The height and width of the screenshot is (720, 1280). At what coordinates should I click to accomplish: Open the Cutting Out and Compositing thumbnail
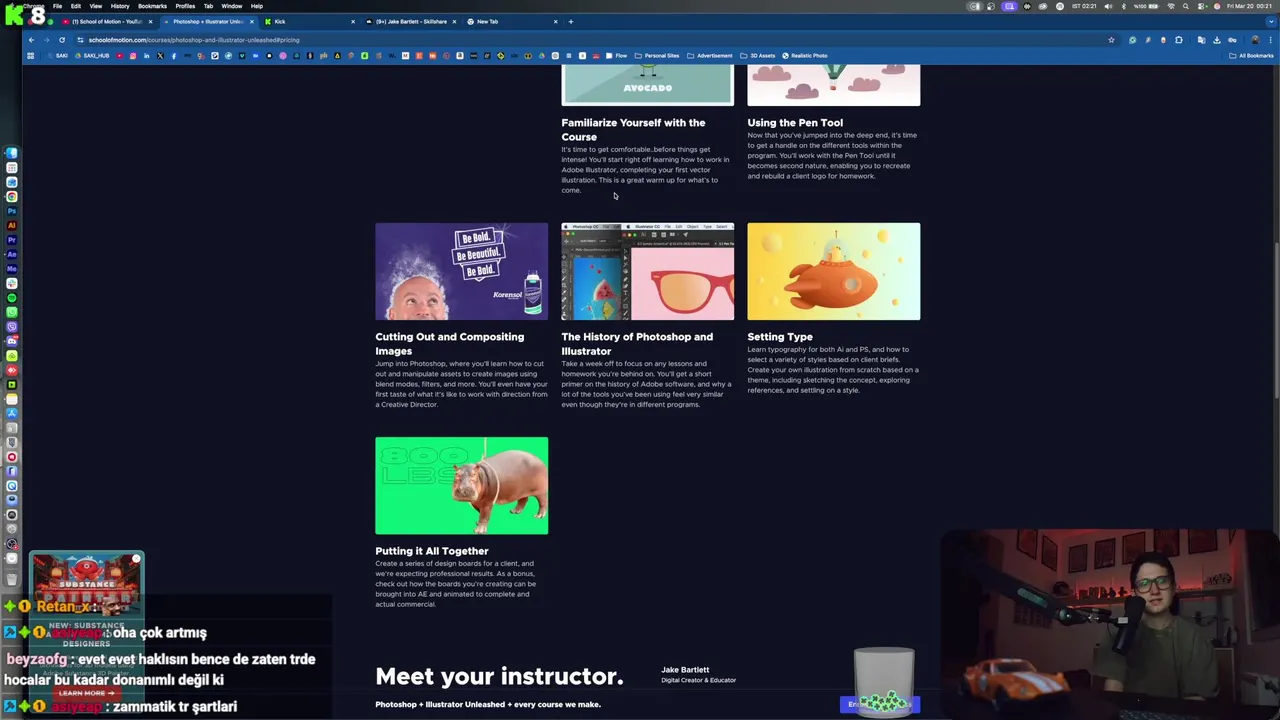[461, 271]
